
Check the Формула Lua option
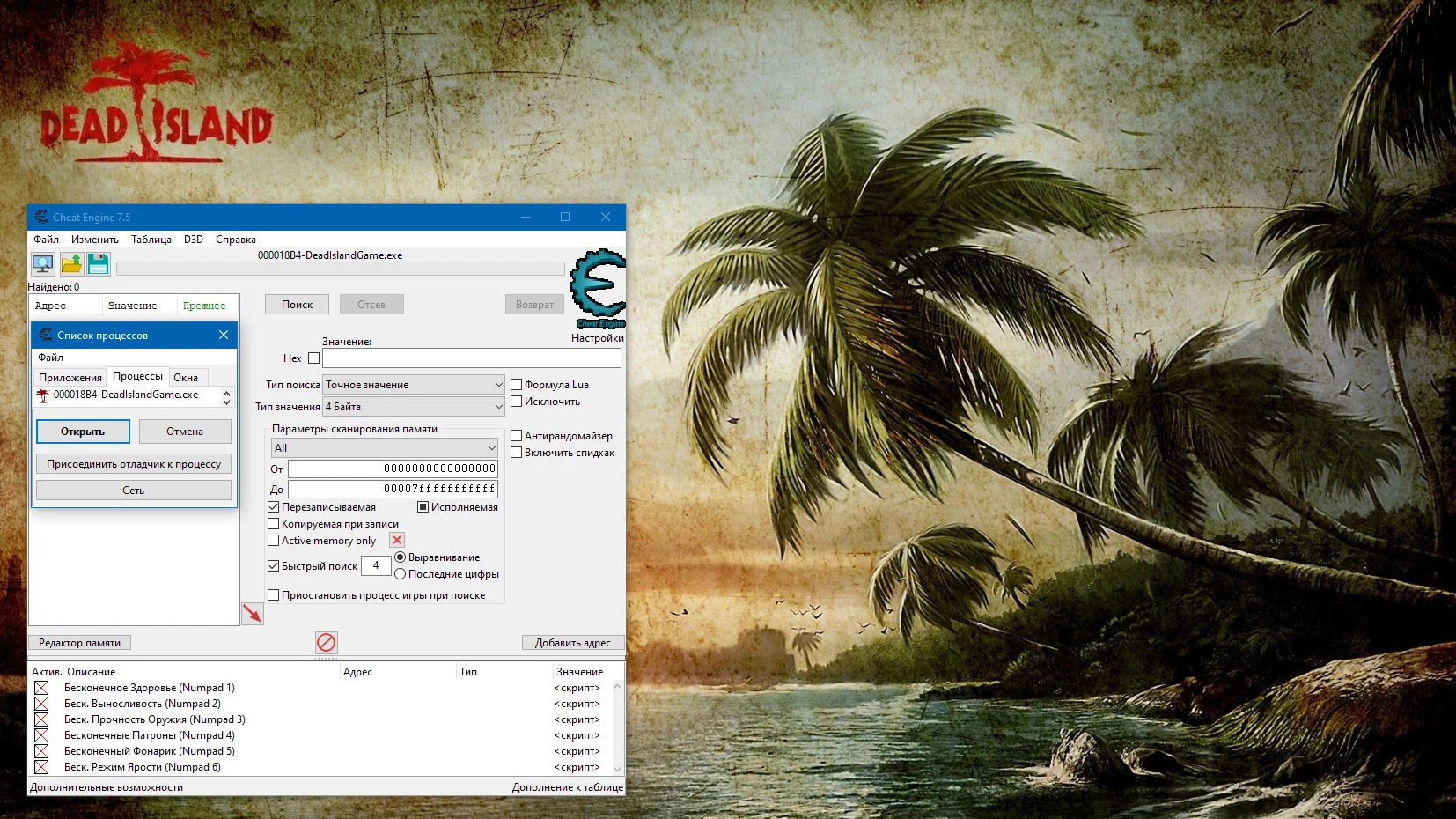[x=517, y=384]
